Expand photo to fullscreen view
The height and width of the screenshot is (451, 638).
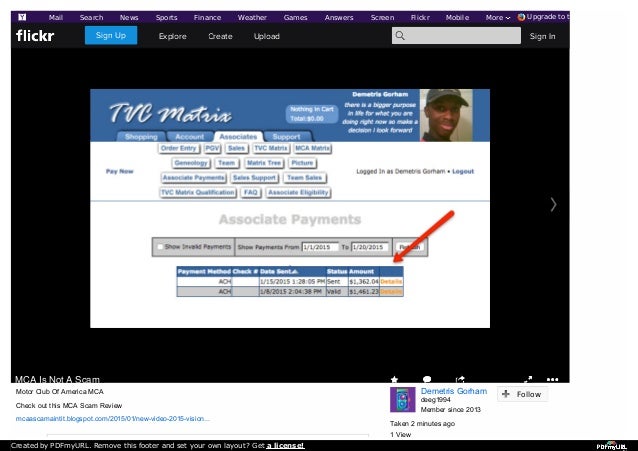528,379
